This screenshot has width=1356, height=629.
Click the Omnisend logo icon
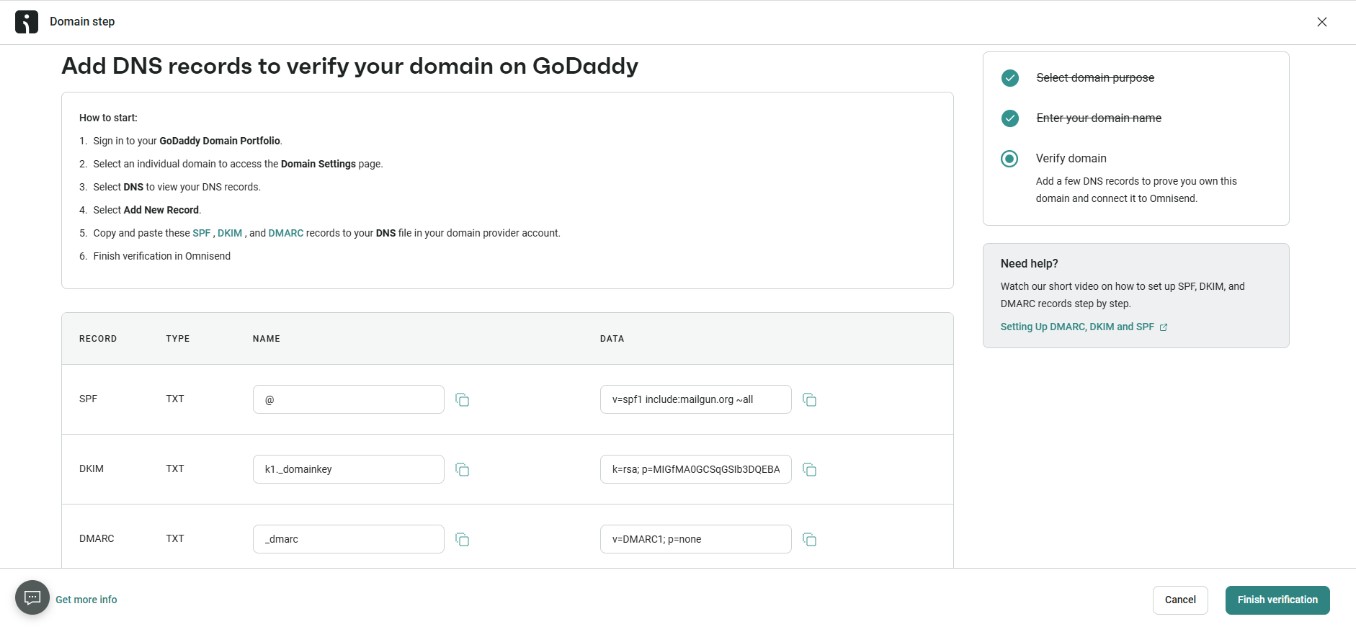click(26, 22)
